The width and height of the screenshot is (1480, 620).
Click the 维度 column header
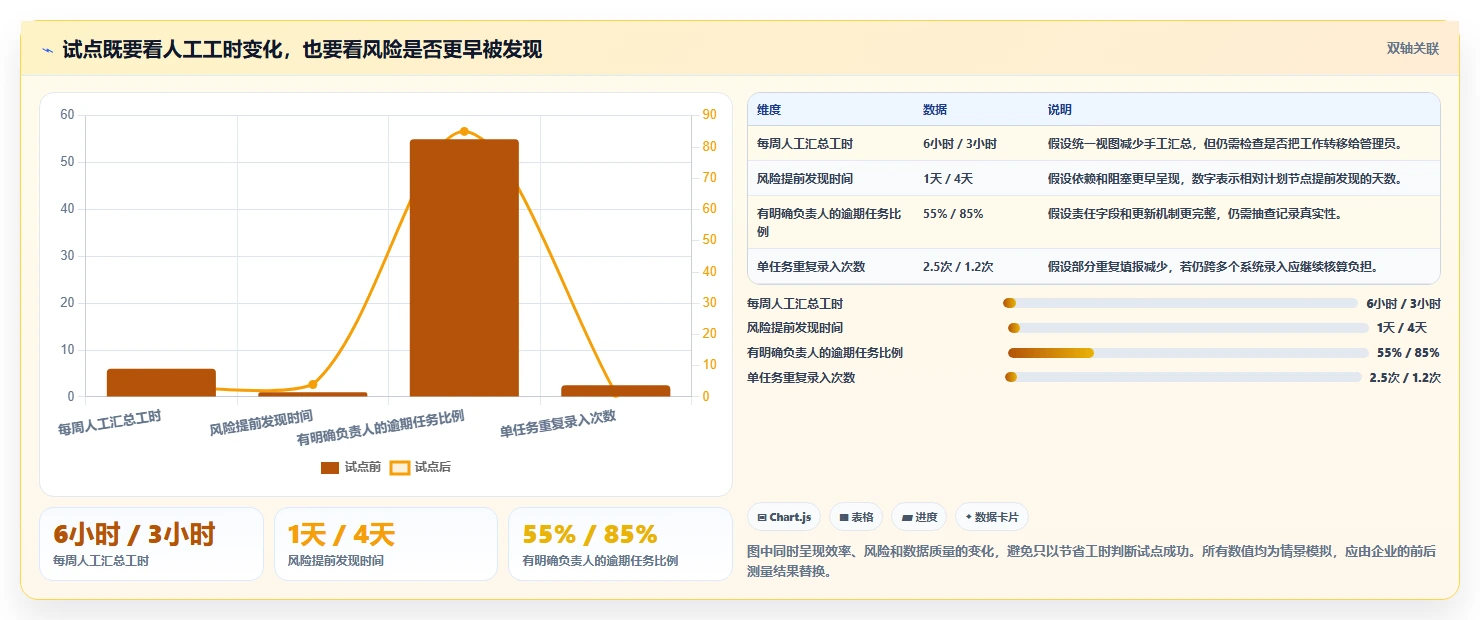[769, 110]
